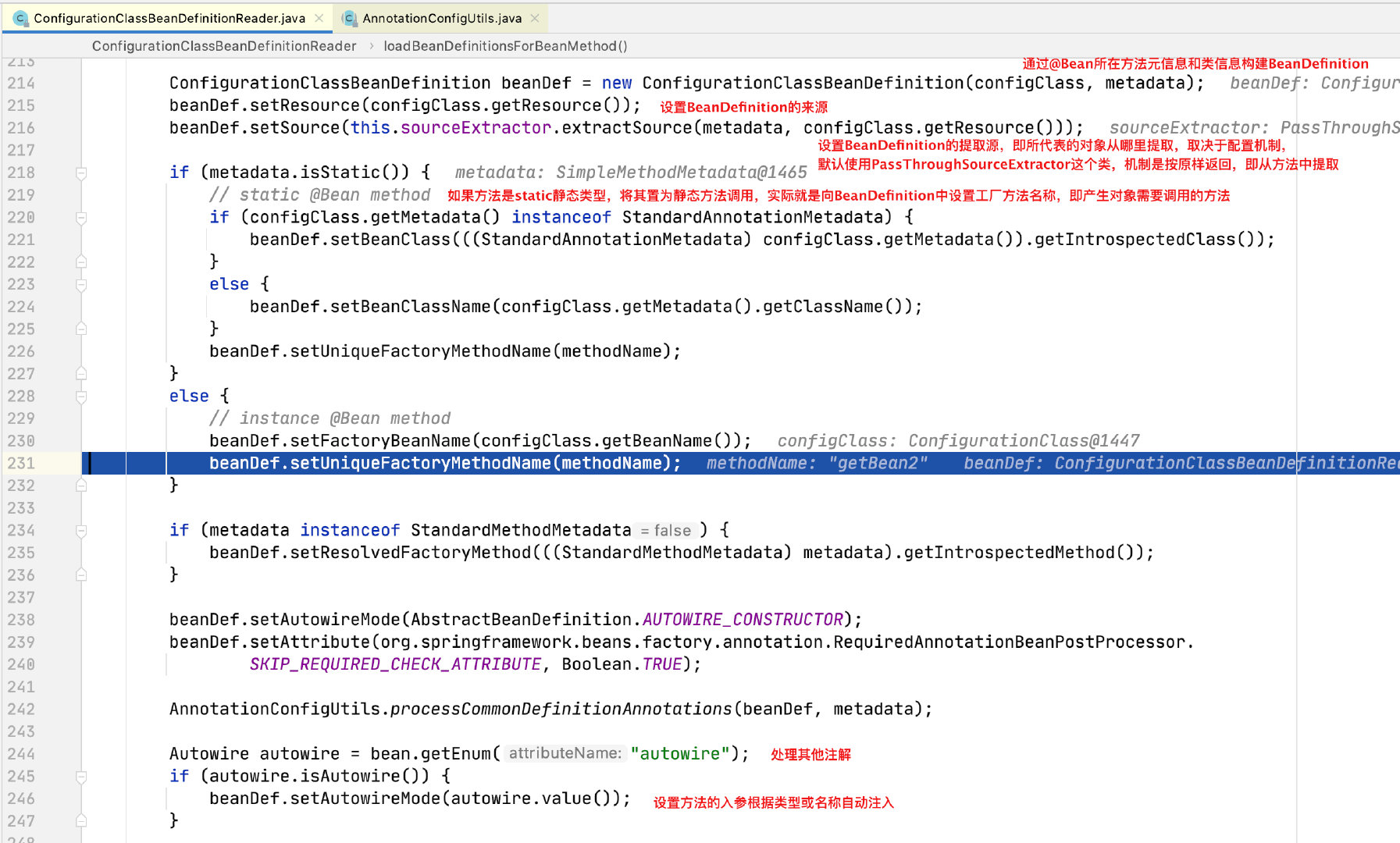Click the 'attributeName:' parameter hint
Image resolution: width=1400 pixels, height=843 pixels.
point(565,754)
